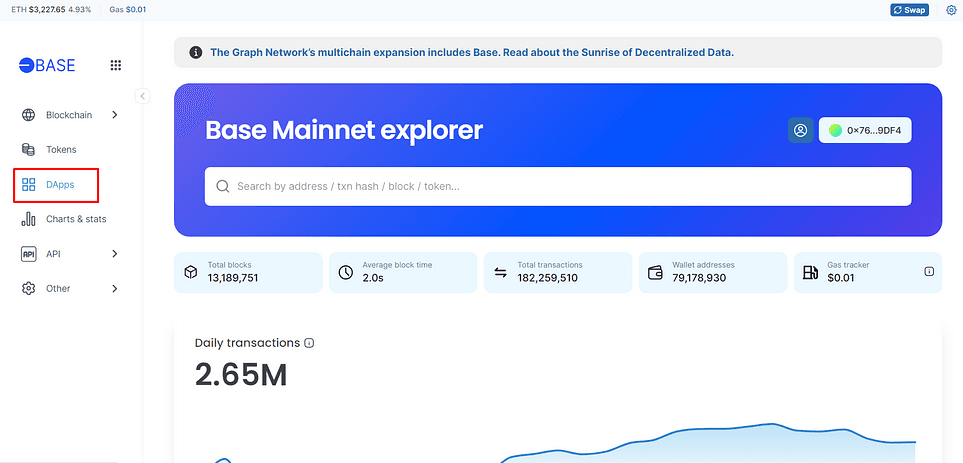Click the Tokens coins icon
Viewport: 963px width, 463px height.
click(28, 149)
